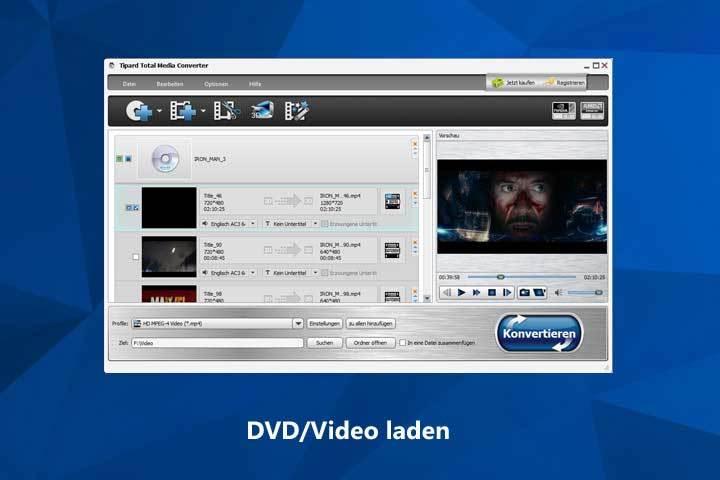Toggle forced subtitles for Title_90
The height and width of the screenshot is (480, 720).
325,273
